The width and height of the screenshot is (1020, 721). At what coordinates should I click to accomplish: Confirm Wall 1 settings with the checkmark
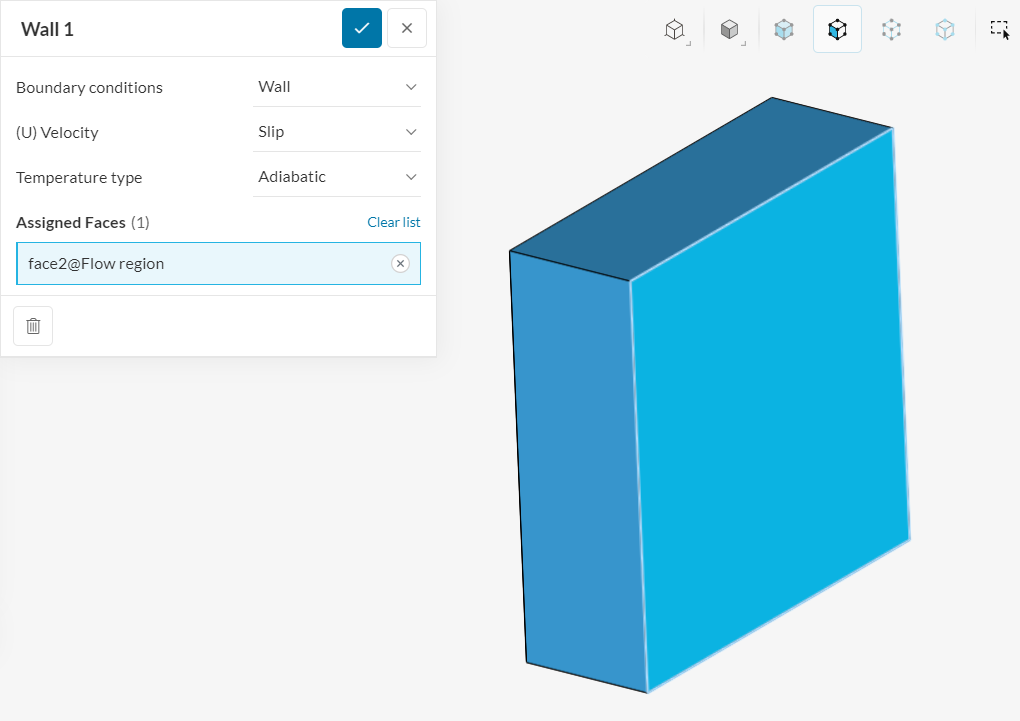[361, 28]
